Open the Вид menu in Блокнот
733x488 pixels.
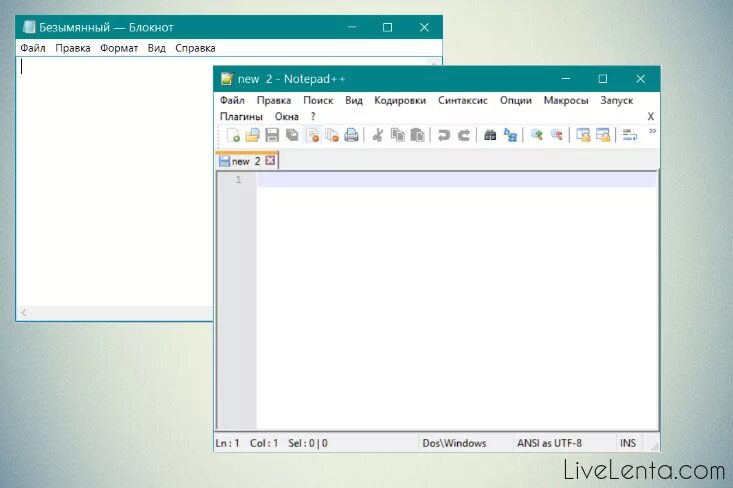(x=157, y=48)
